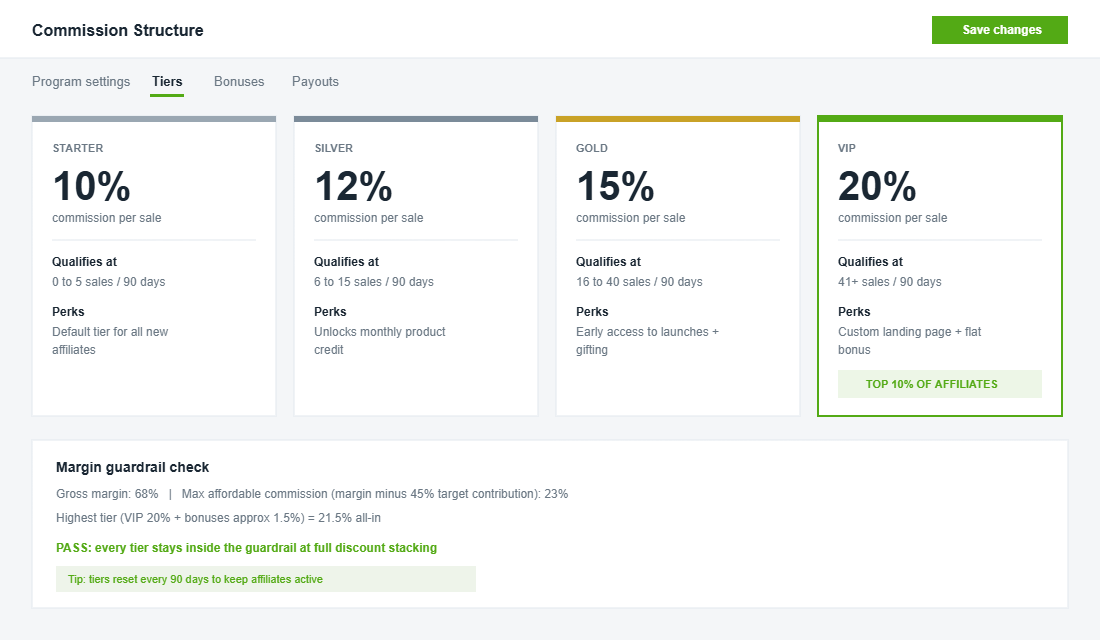Screen dimensions: 1100x640
Task: Click '6 to 15 sales / 90 days'
Action: tap(374, 281)
